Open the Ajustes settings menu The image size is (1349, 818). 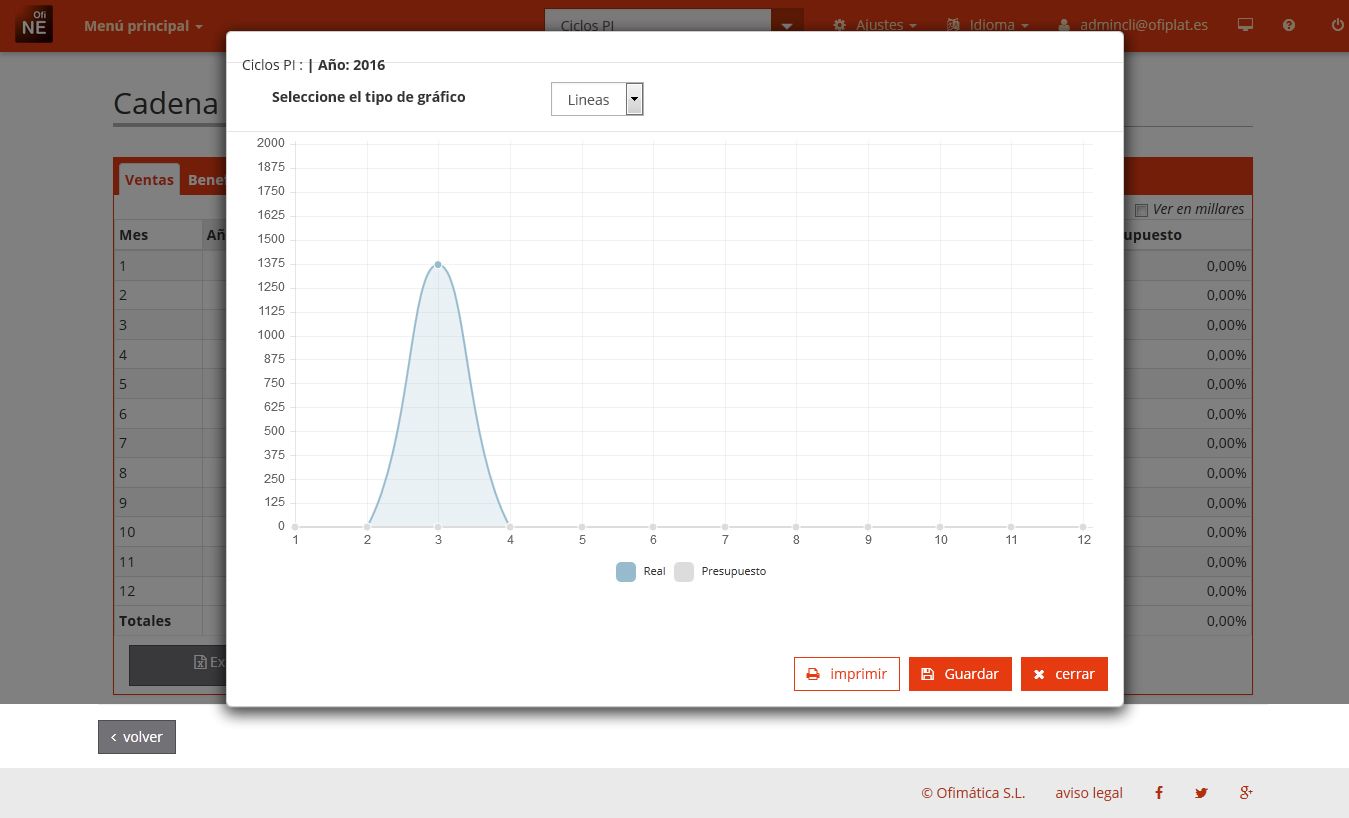[875, 25]
